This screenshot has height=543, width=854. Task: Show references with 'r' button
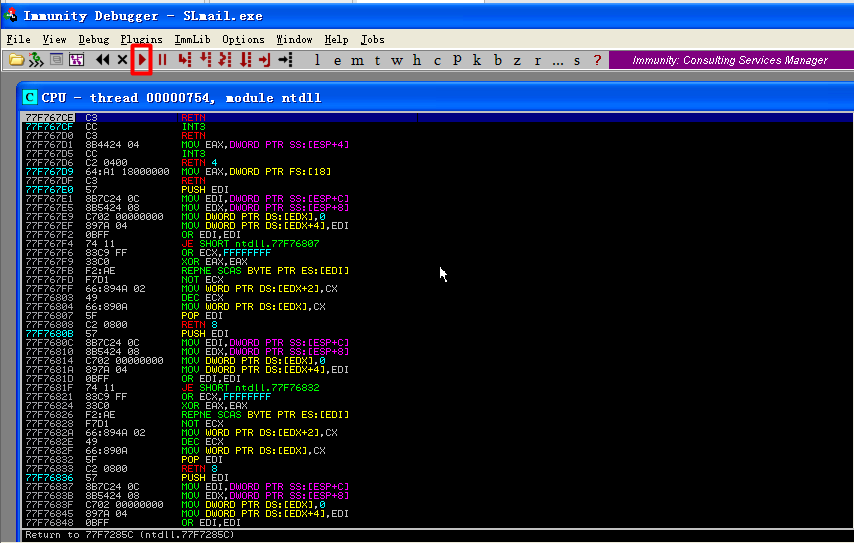pos(538,60)
